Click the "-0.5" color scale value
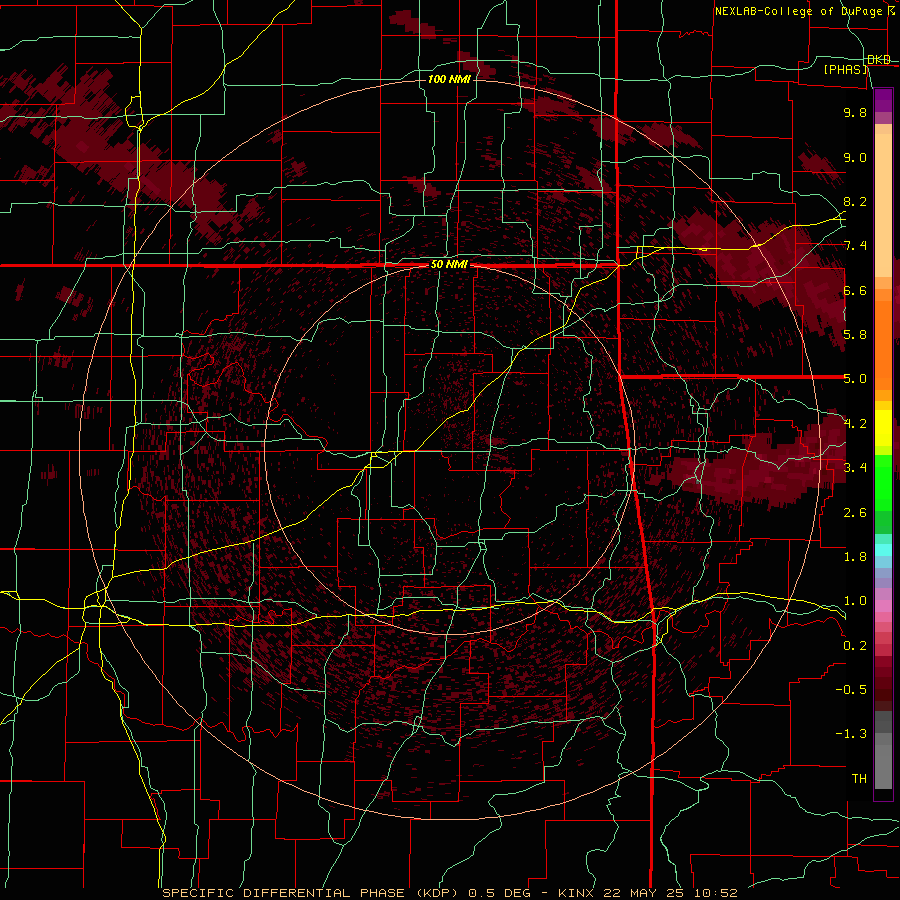 point(851,690)
